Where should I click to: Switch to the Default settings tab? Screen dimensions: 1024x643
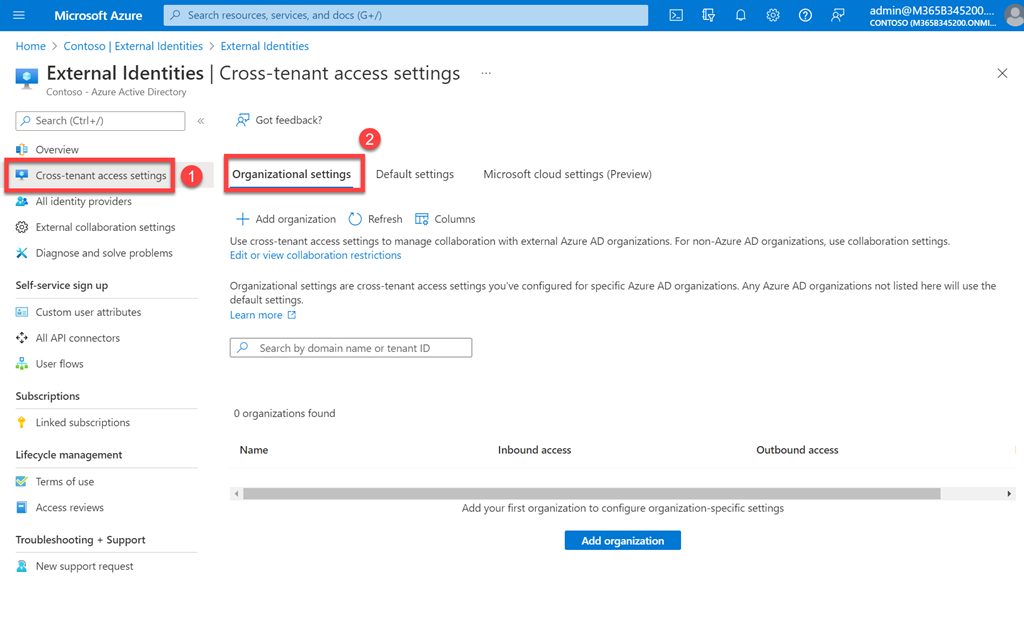(414, 174)
